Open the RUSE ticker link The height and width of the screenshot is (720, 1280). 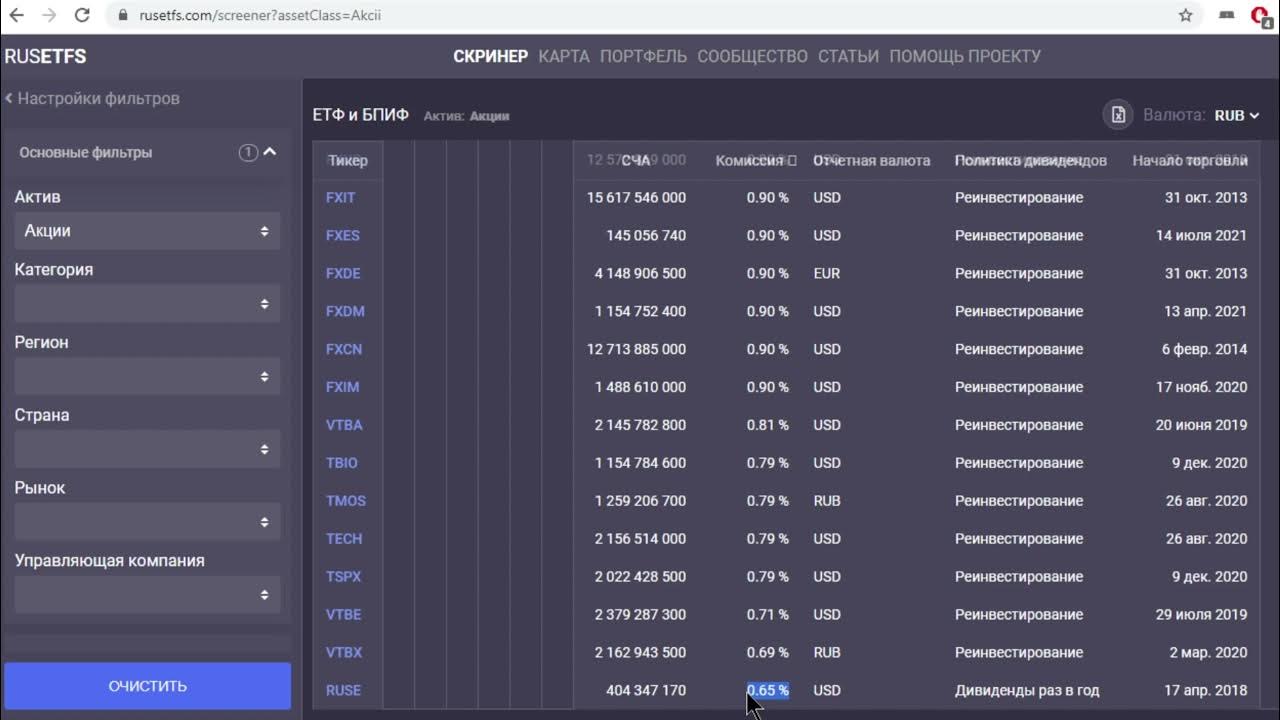pyautogui.click(x=343, y=691)
